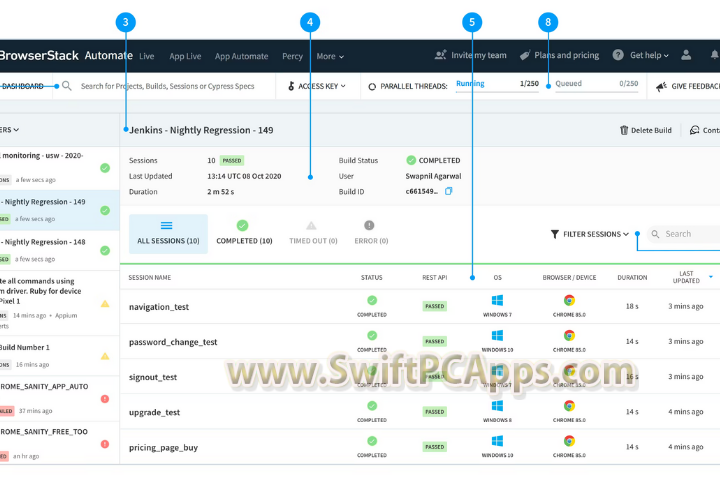Expand the sidebar filter dropdown chevron
This screenshot has height=480, width=720.
pyautogui.click(x=16, y=130)
